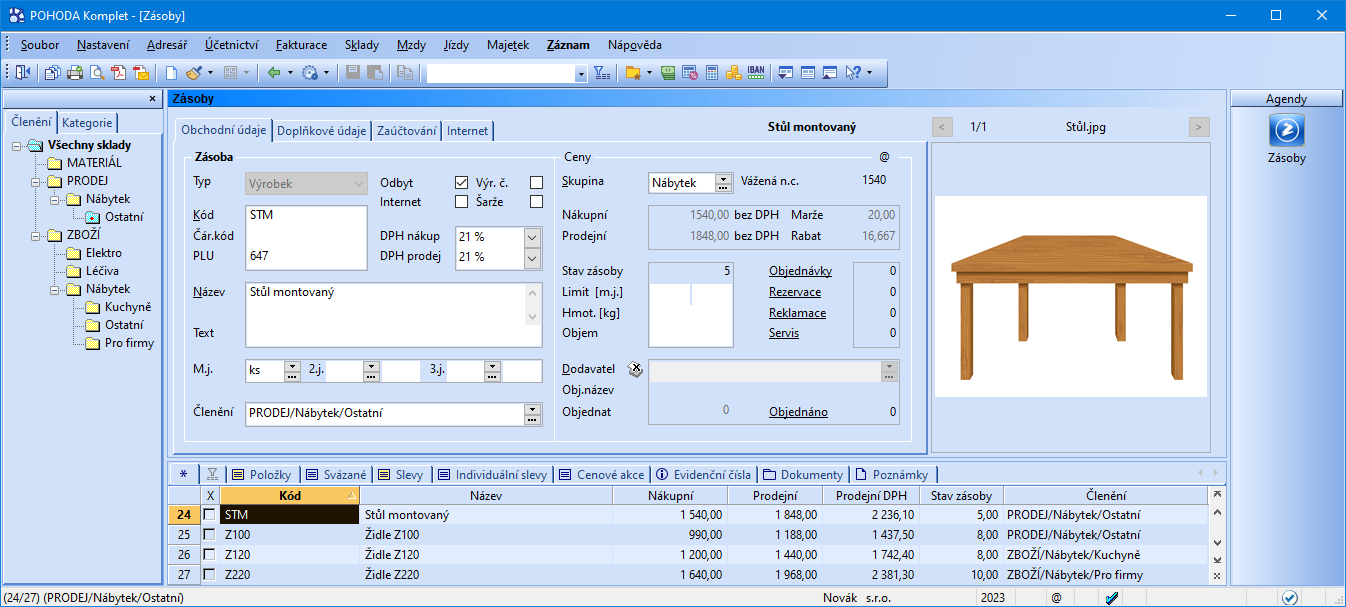
Task: Open the toolbar search combo box dropdown
Action: tap(581, 74)
